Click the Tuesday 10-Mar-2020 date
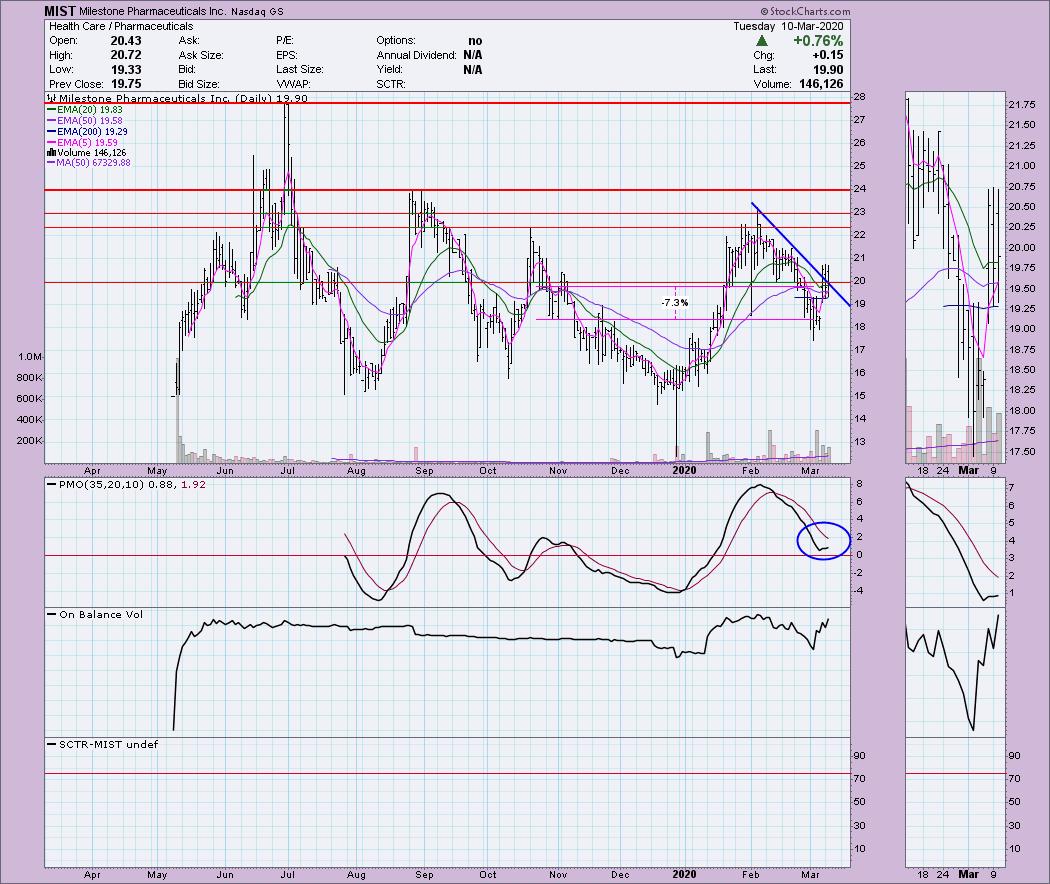The image size is (1050, 884). pos(789,26)
